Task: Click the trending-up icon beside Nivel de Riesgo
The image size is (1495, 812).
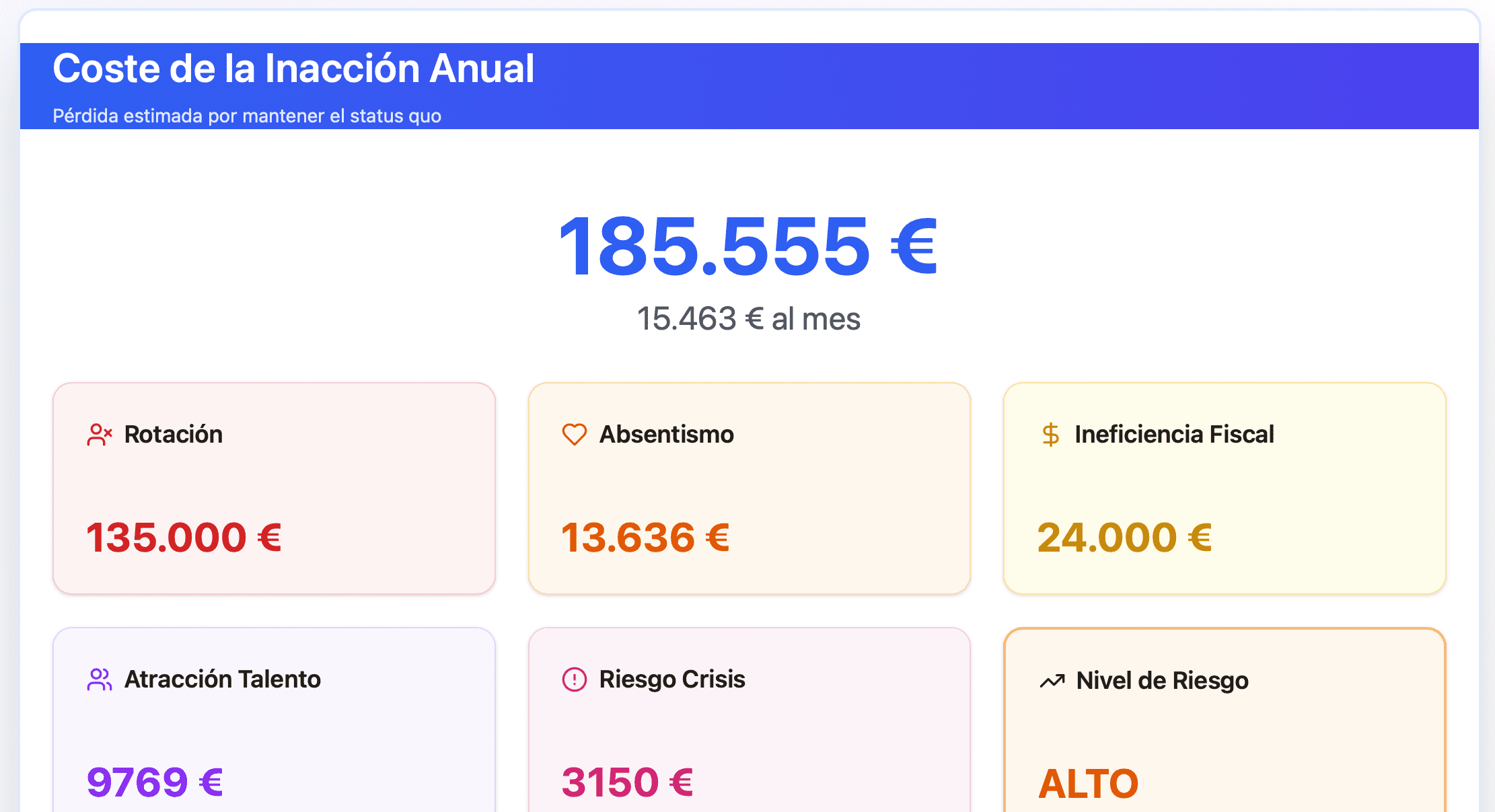Action: [1052, 681]
